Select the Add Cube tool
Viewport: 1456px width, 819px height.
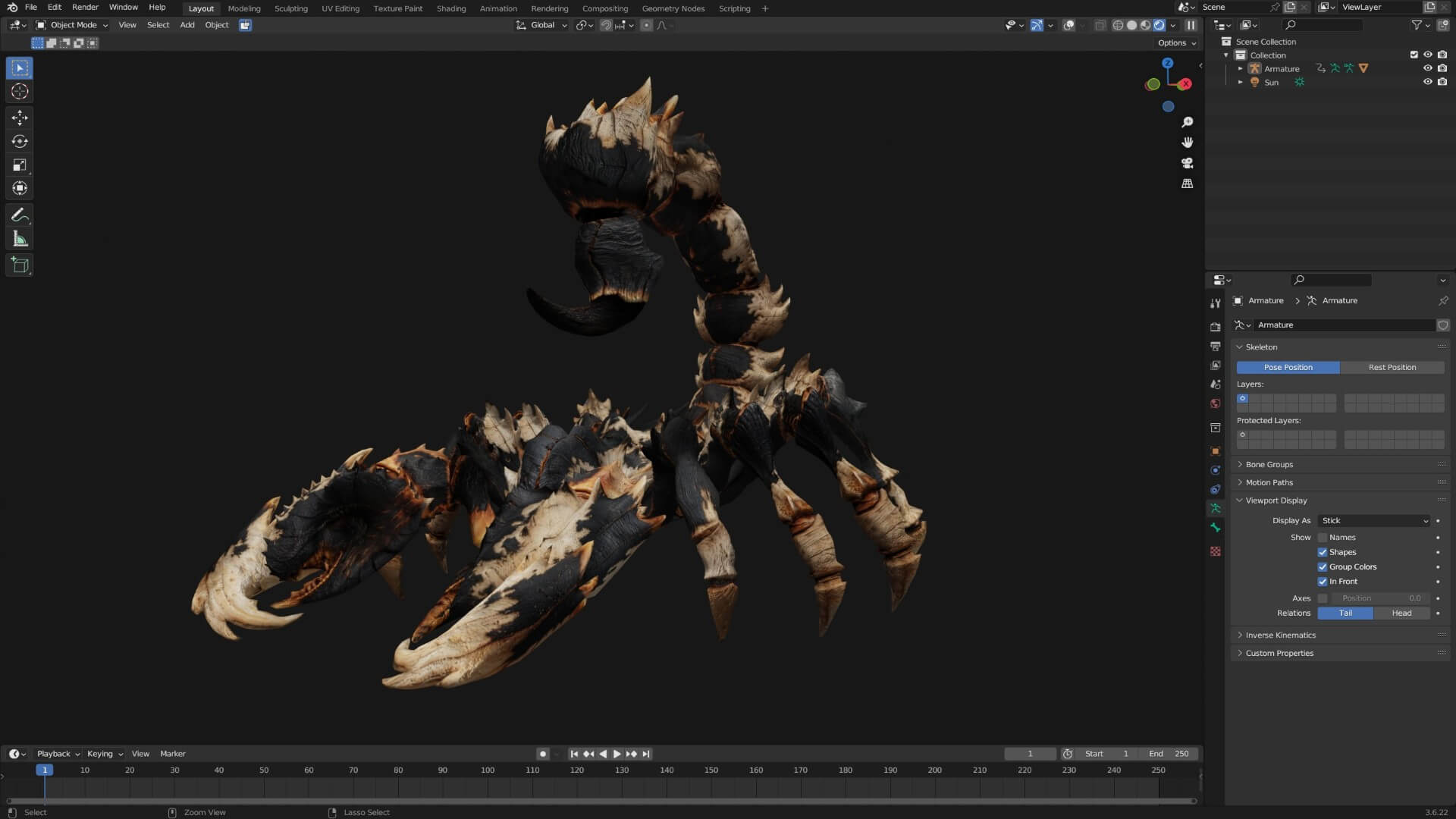point(20,265)
